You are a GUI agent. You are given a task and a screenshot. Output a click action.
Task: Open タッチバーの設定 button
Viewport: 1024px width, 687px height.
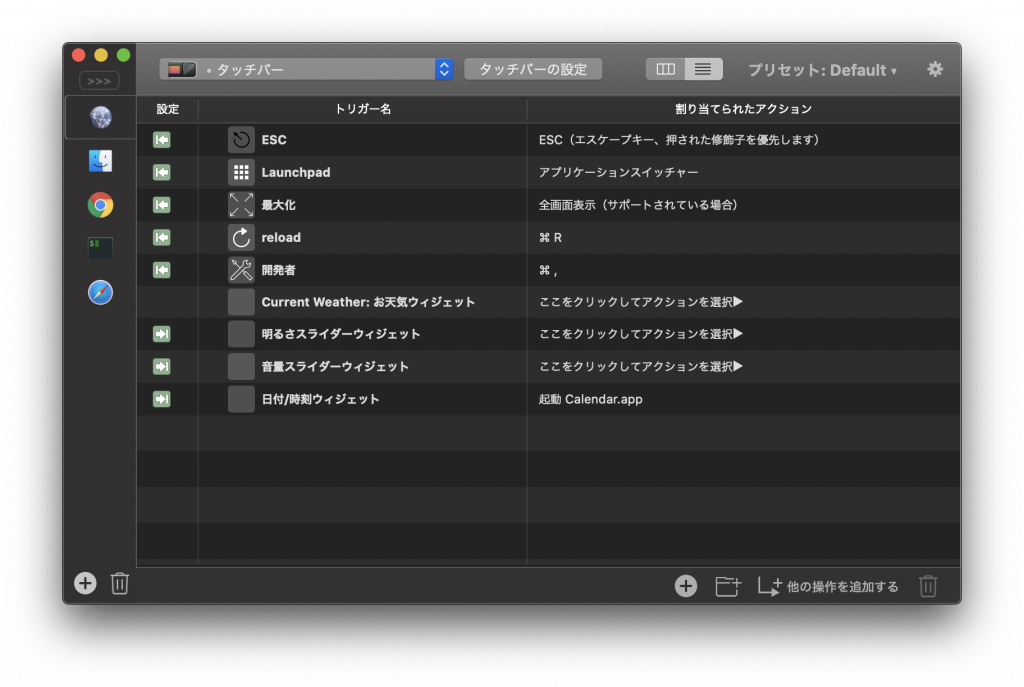point(533,69)
